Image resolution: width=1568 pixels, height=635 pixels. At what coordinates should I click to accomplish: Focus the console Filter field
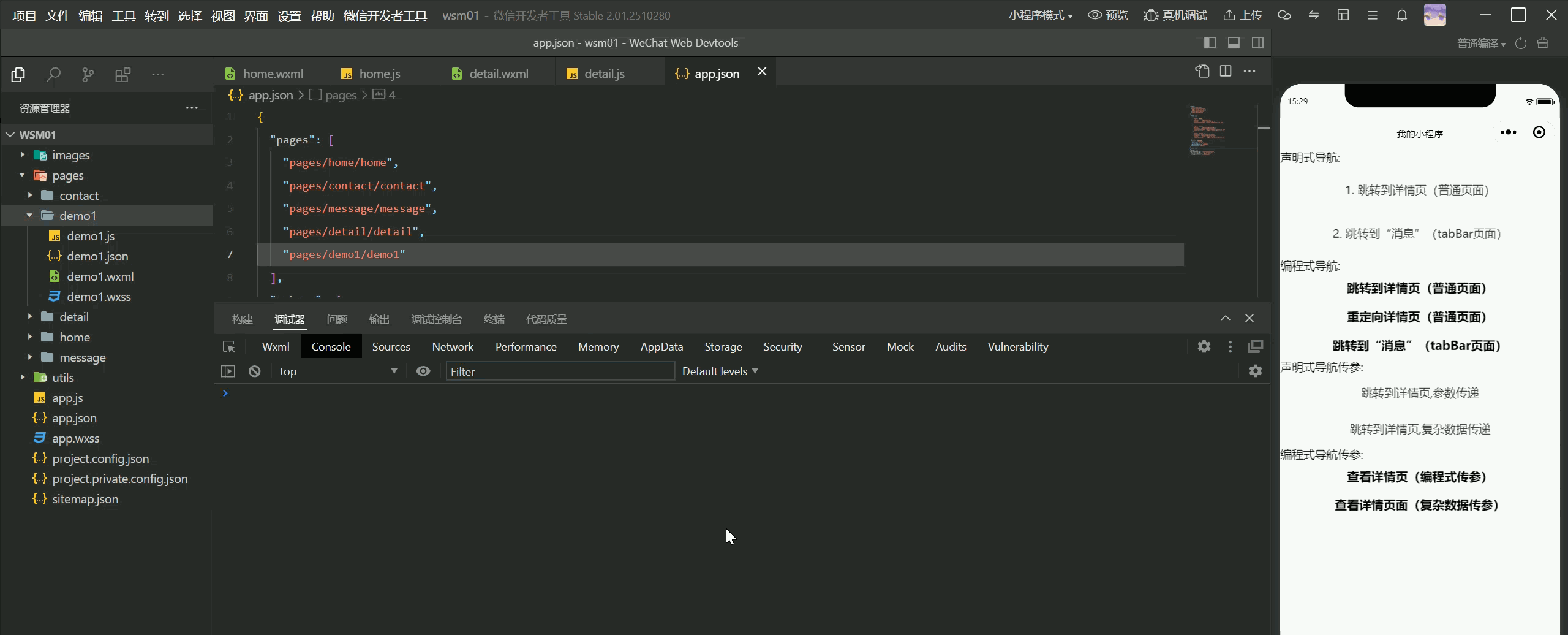coord(560,371)
